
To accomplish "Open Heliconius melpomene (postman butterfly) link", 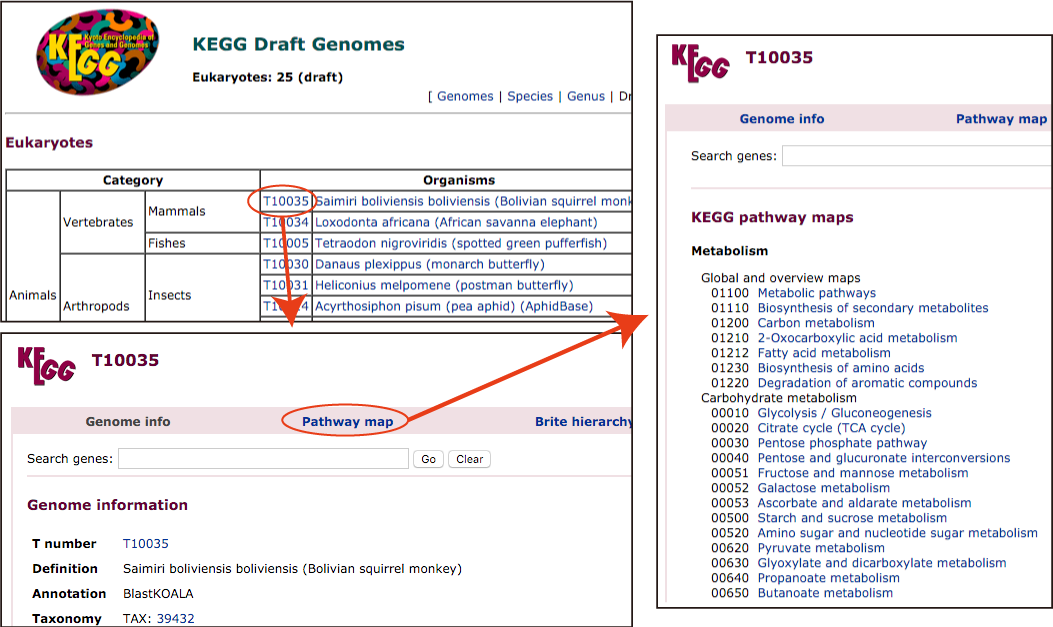I will pyautogui.click(x=444, y=285).
